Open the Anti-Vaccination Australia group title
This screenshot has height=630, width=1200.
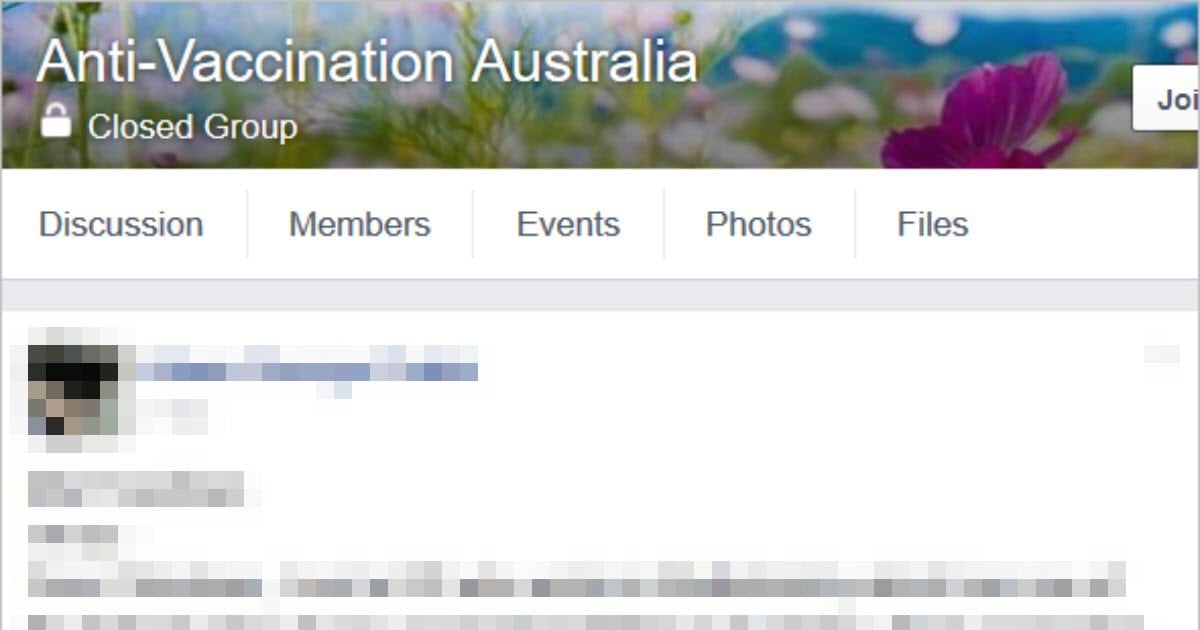click(367, 63)
